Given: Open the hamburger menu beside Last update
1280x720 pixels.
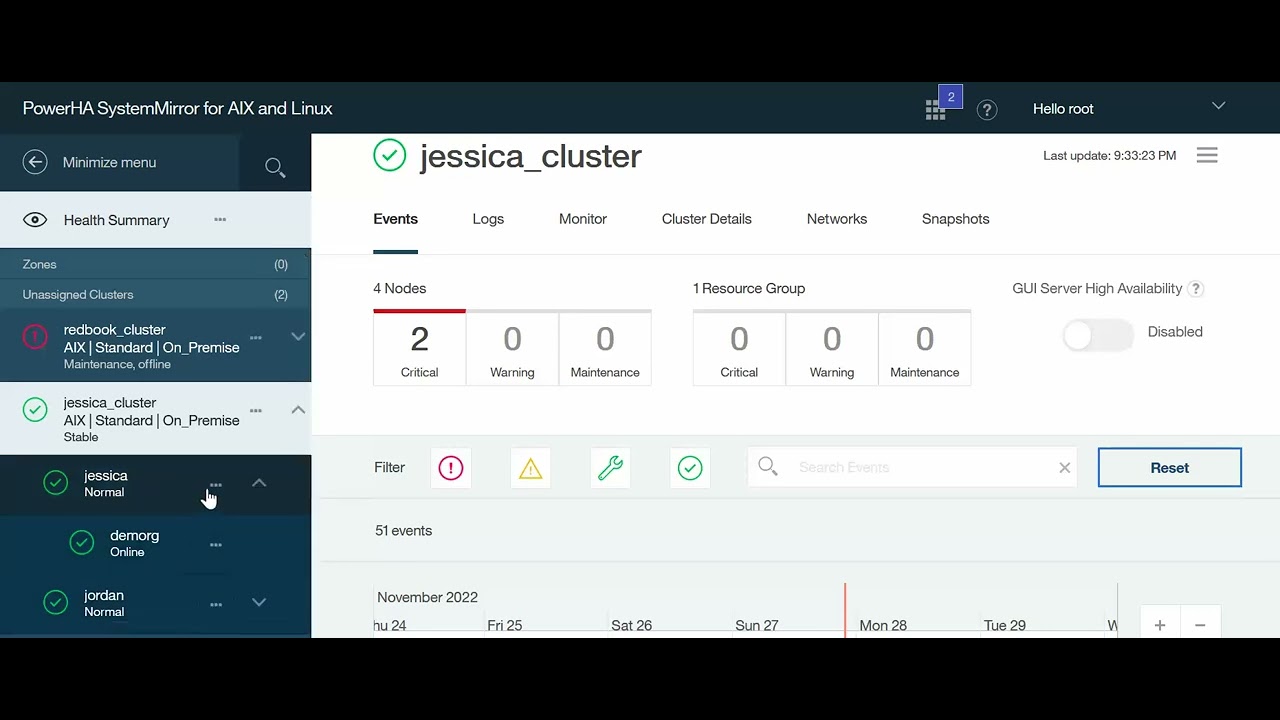Looking at the screenshot, I should click(1207, 155).
